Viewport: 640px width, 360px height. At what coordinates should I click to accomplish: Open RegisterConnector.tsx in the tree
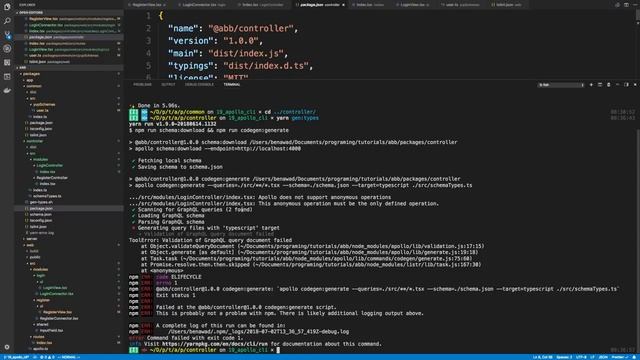pos(58,318)
